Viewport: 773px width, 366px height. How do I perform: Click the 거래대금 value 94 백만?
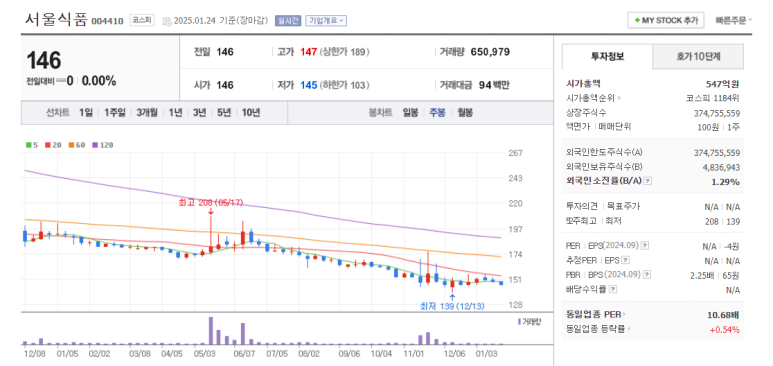pyautogui.click(x=494, y=85)
